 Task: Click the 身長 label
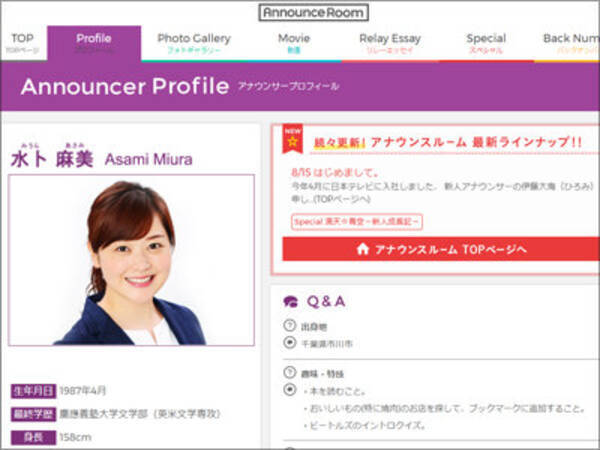(34, 437)
